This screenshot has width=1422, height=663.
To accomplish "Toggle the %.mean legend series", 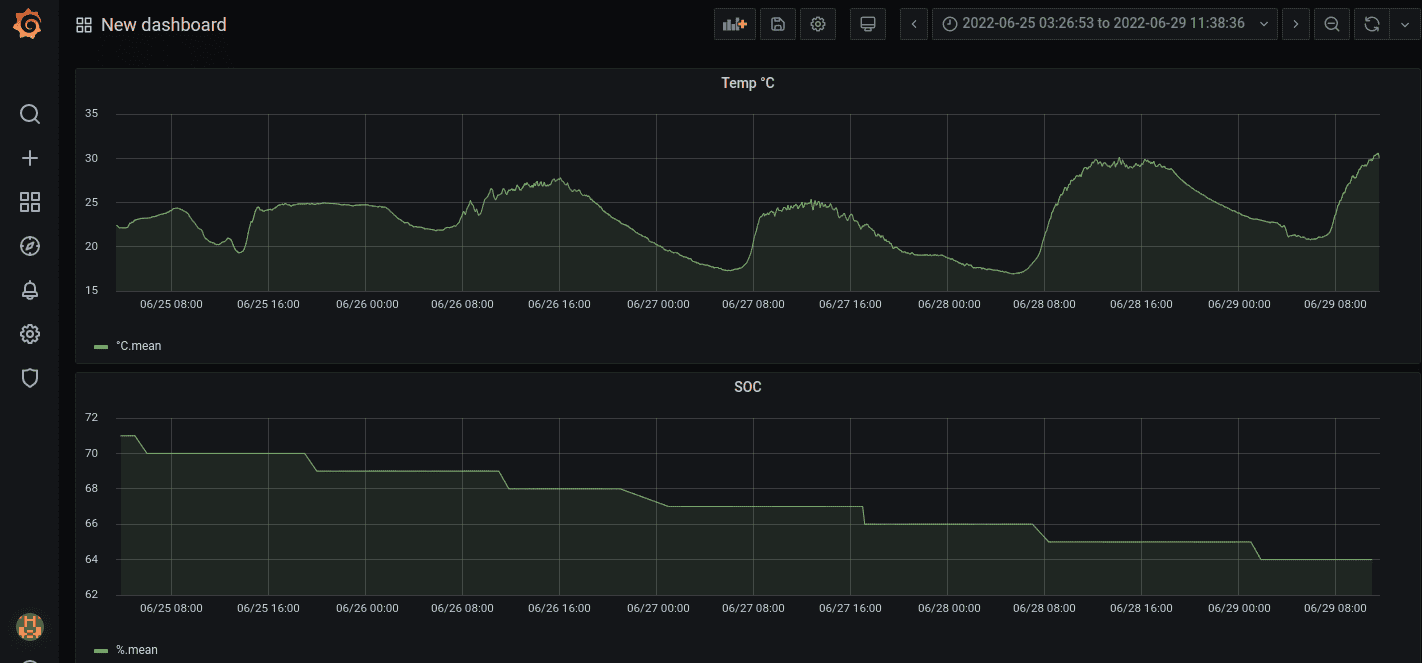I will [x=137, y=650].
